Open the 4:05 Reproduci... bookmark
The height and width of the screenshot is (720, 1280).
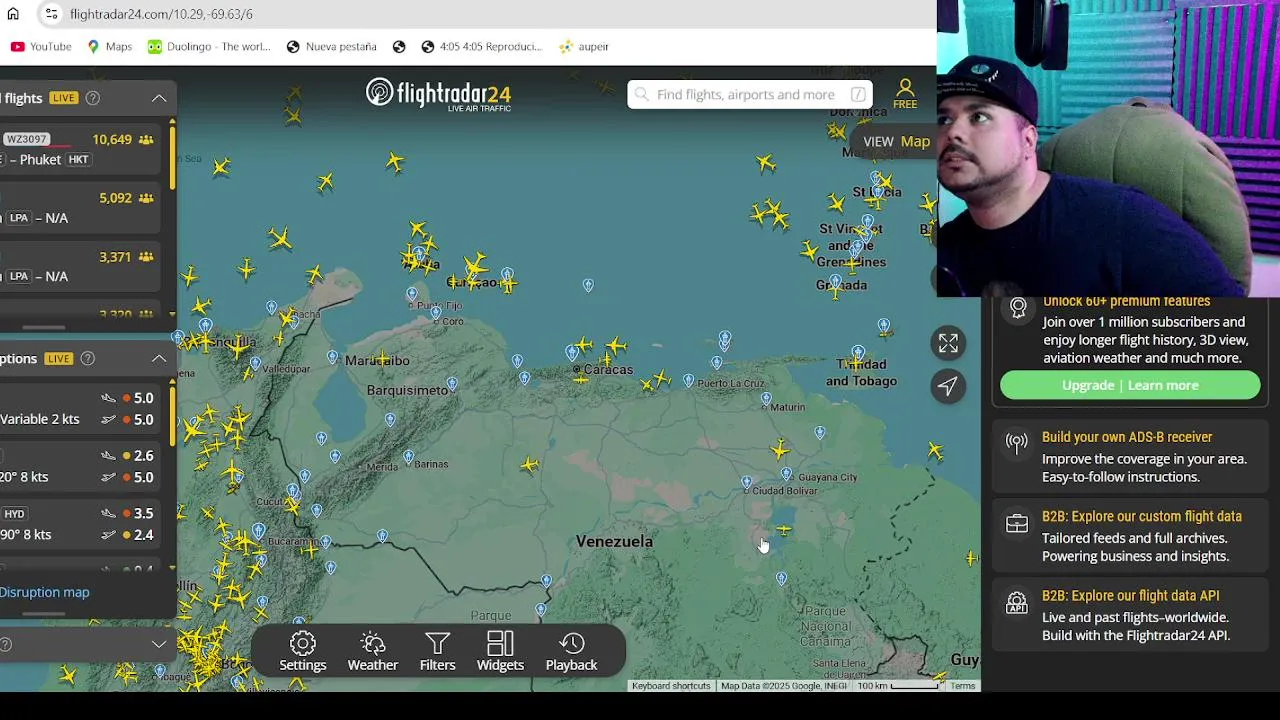pos(481,46)
